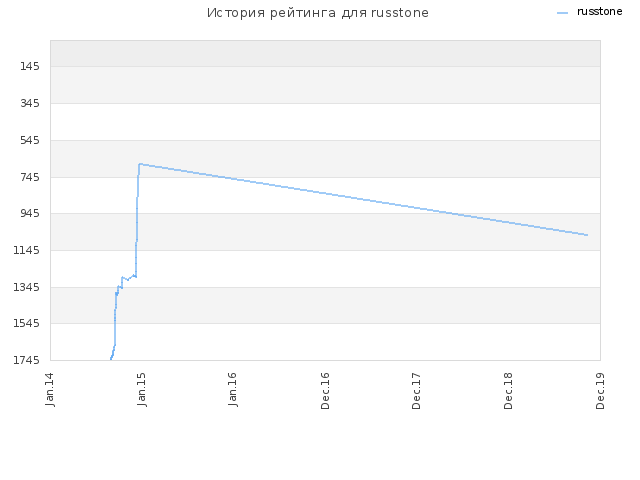Viewport: 640px width, 480px height.
Task: Click the chart title История рейтинга для russtone
Action: click(318, 13)
